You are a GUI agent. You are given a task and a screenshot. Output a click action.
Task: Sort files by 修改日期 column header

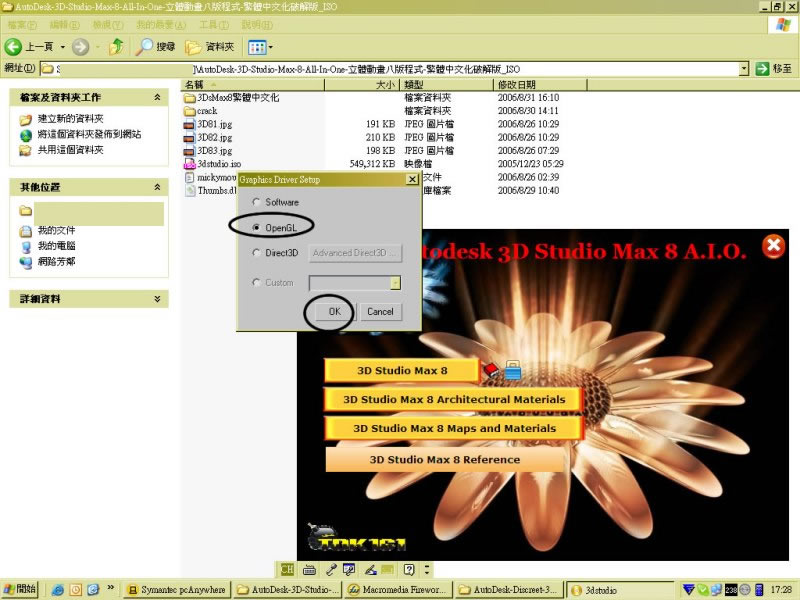click(x=540, y=85)
